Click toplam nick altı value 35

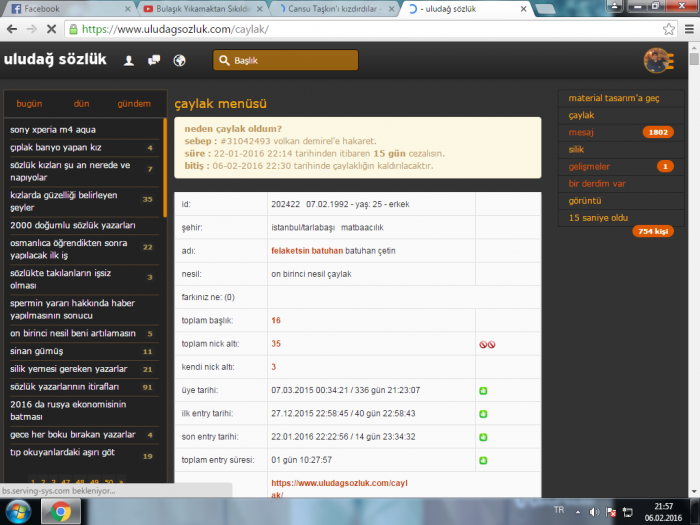coord(276,344)
